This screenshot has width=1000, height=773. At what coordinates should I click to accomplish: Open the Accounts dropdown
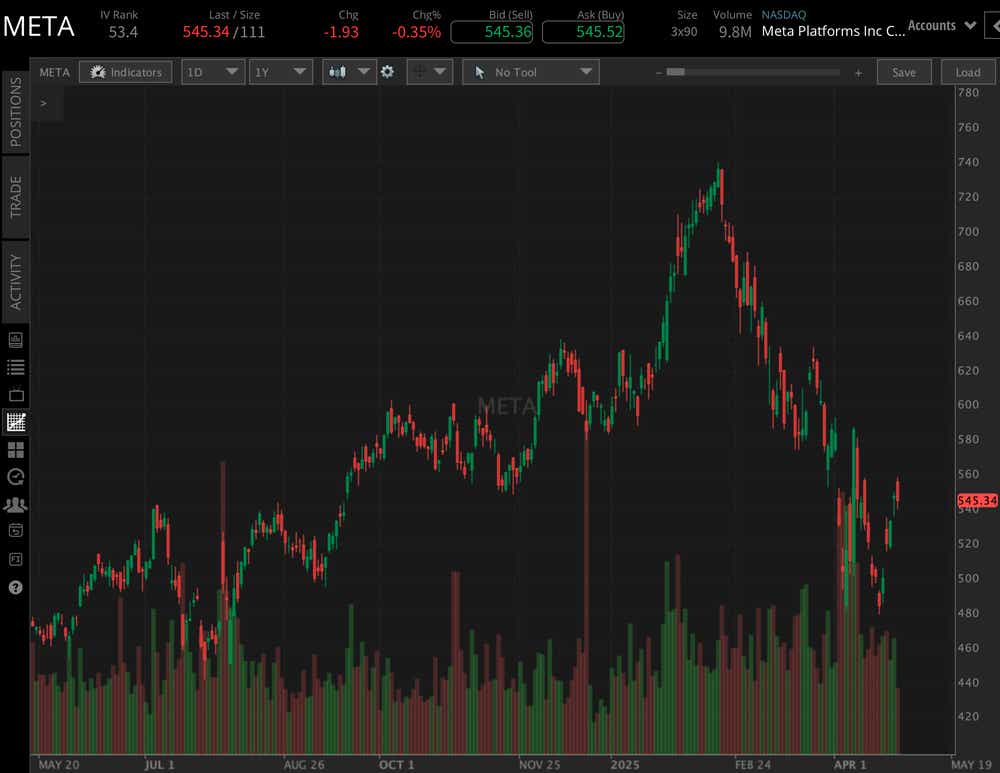click(x=941, y=26)
